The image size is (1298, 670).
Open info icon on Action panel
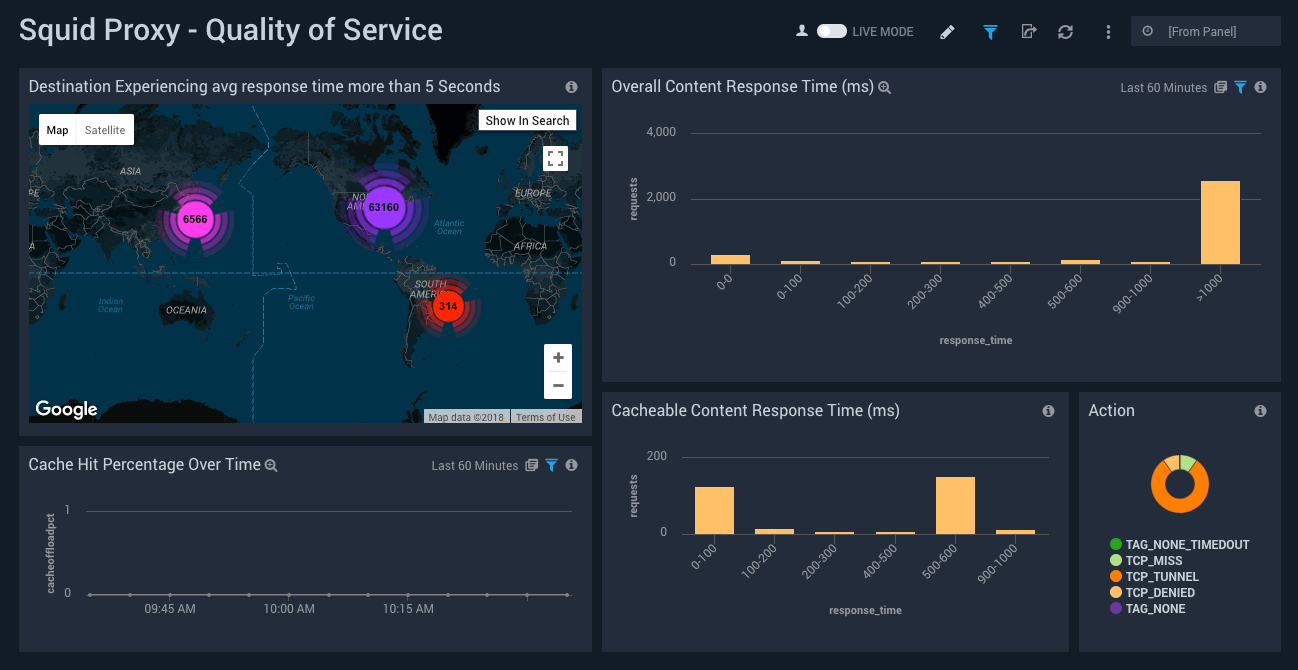[x=1260, y=411]
